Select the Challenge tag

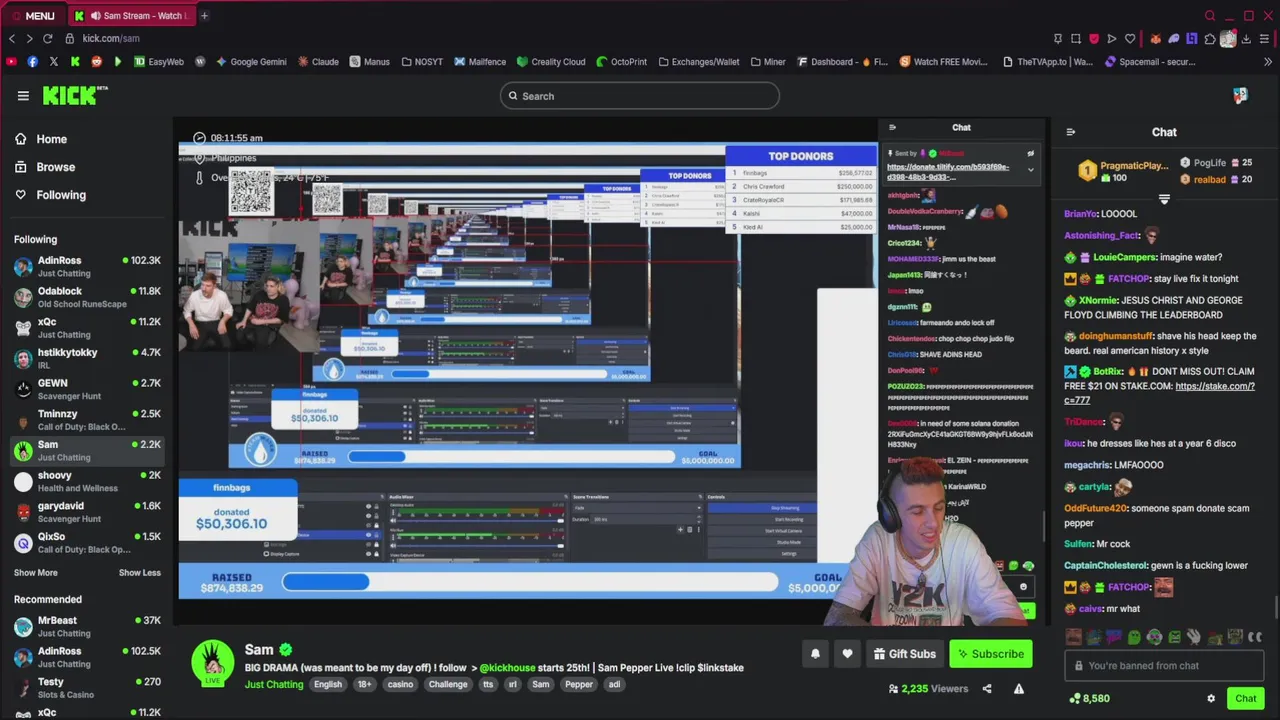[448, 685]
